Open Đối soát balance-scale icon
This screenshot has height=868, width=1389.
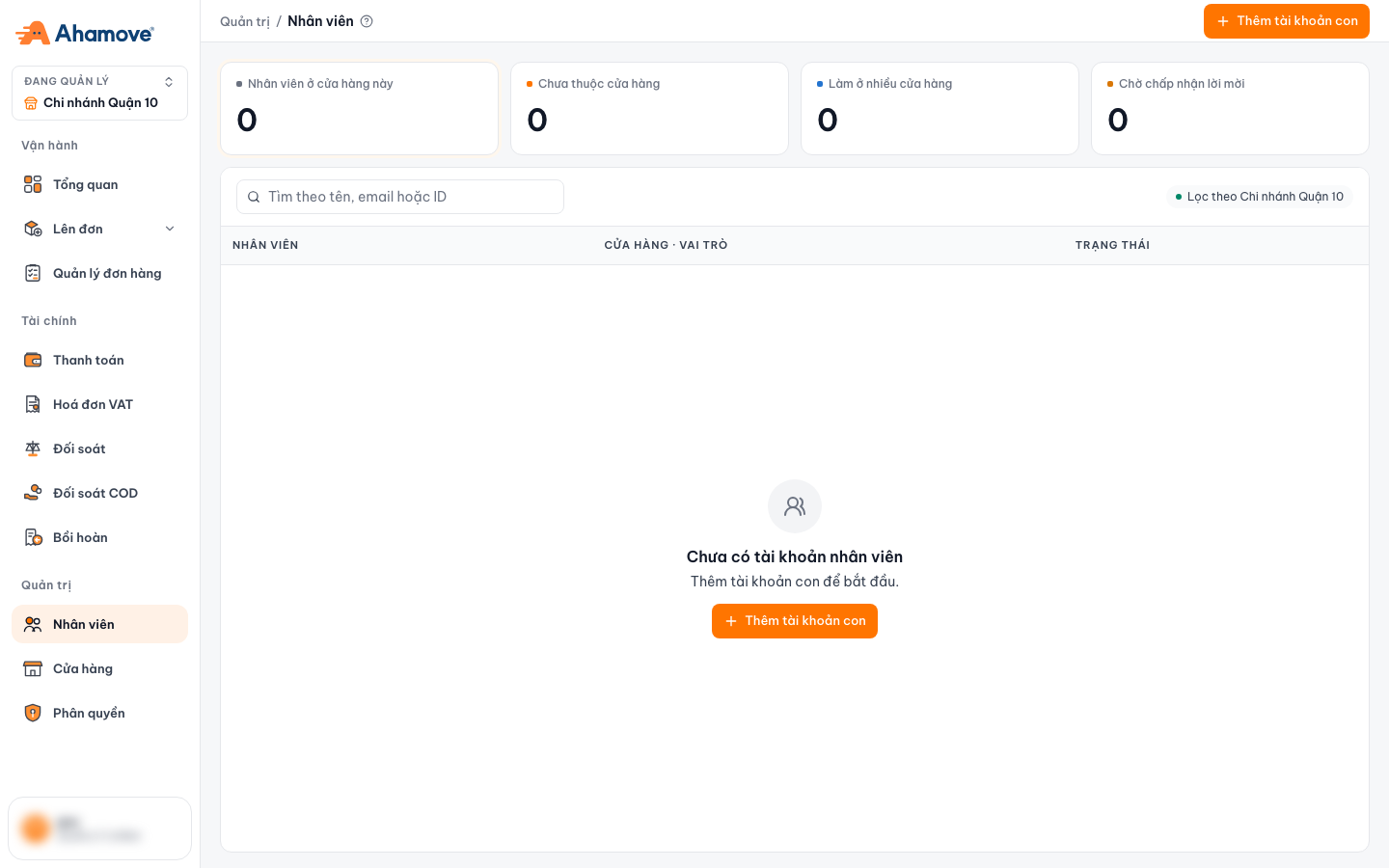[x=33, y=448]
